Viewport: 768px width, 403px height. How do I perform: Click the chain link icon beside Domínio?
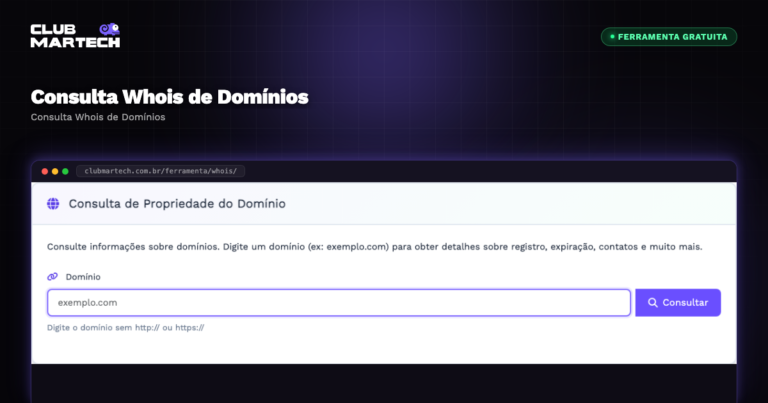(52, 277)
